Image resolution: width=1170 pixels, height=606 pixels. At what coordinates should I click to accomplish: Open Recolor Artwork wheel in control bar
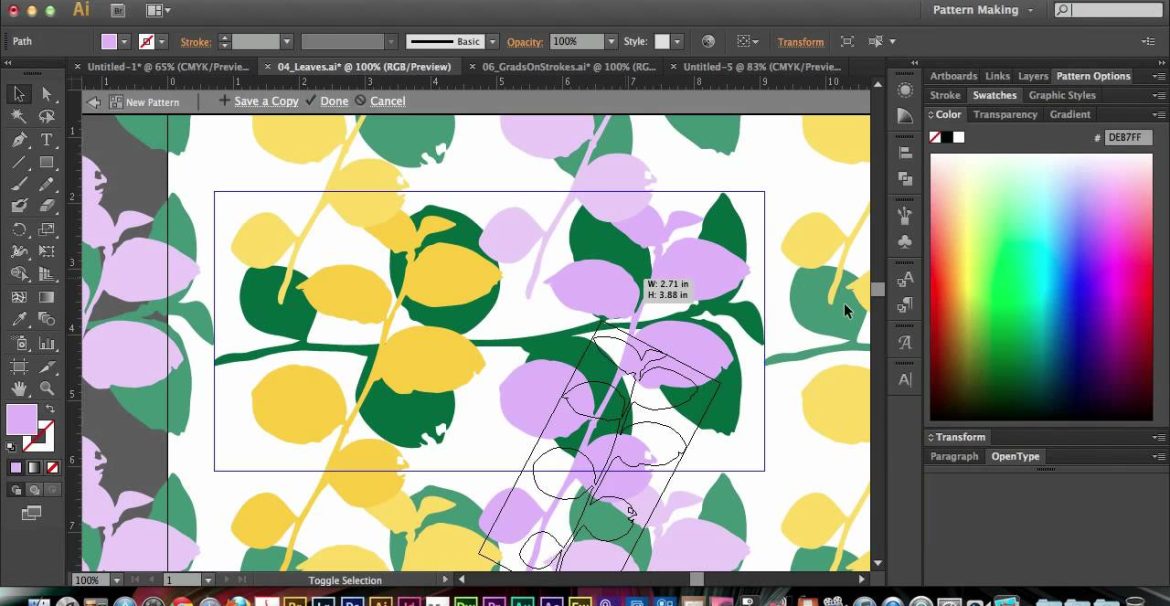708,41
